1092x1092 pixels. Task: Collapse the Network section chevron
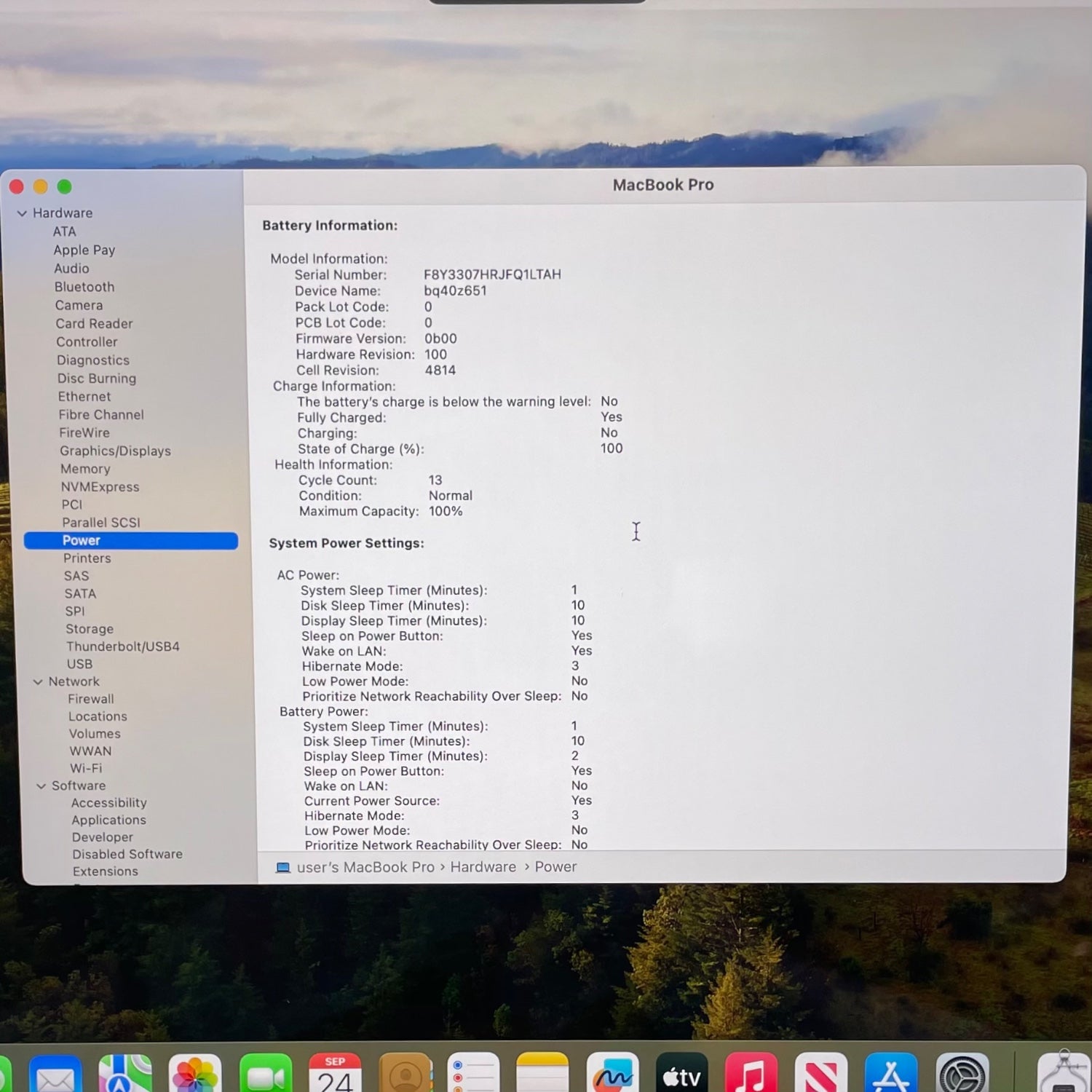click(38, 682)
